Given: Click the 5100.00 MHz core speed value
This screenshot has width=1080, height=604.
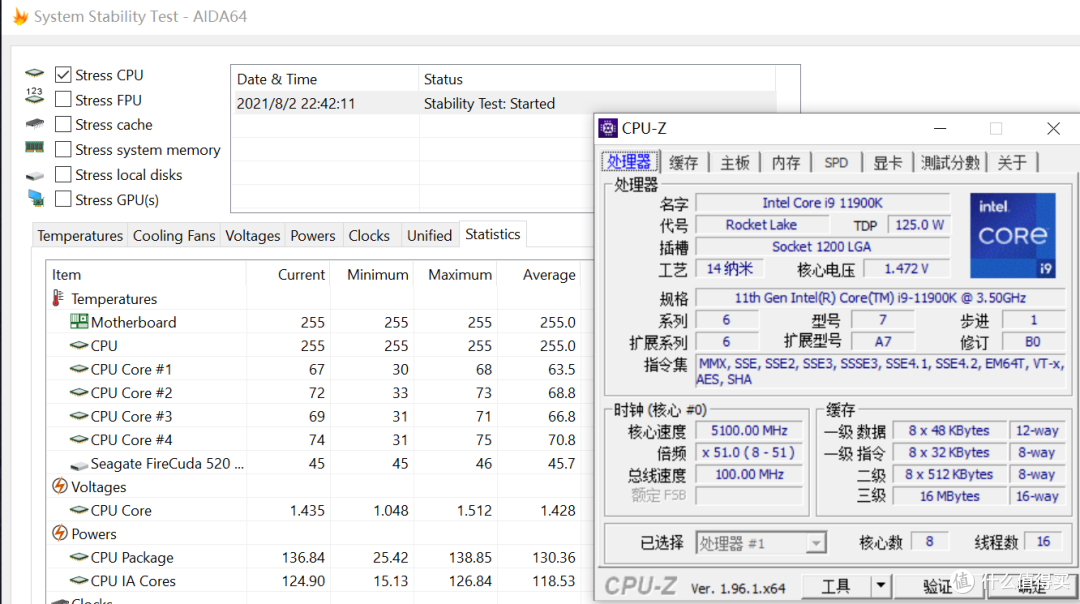Looking at the screenshot, I should (x=749, y=430).
